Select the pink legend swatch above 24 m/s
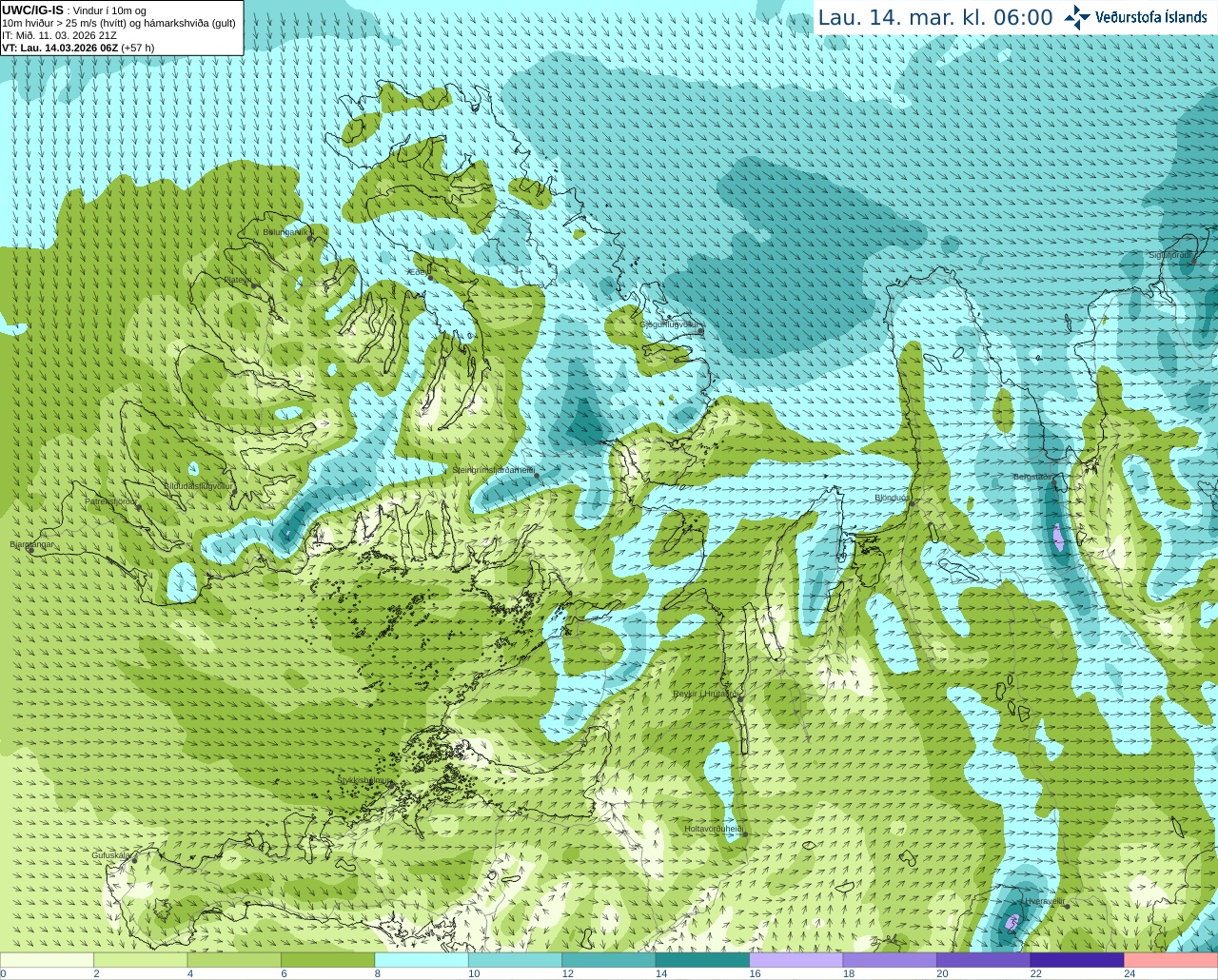 [x=1171, y=960]
